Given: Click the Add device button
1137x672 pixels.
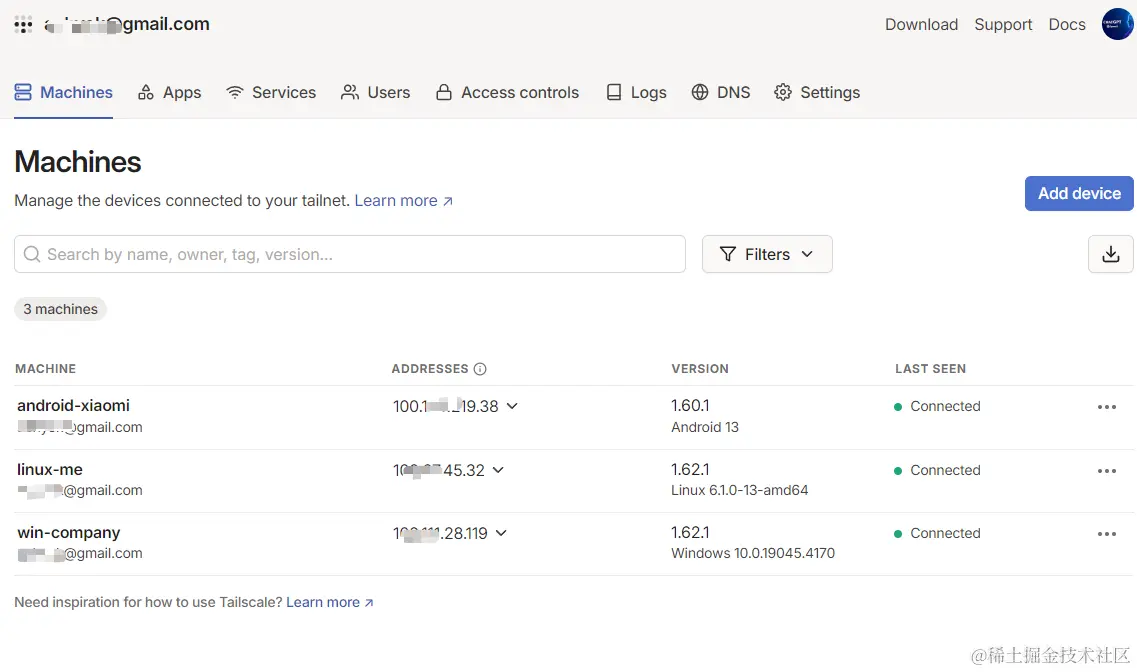Looking at the screenshot, I should [x=1079, y=193].
